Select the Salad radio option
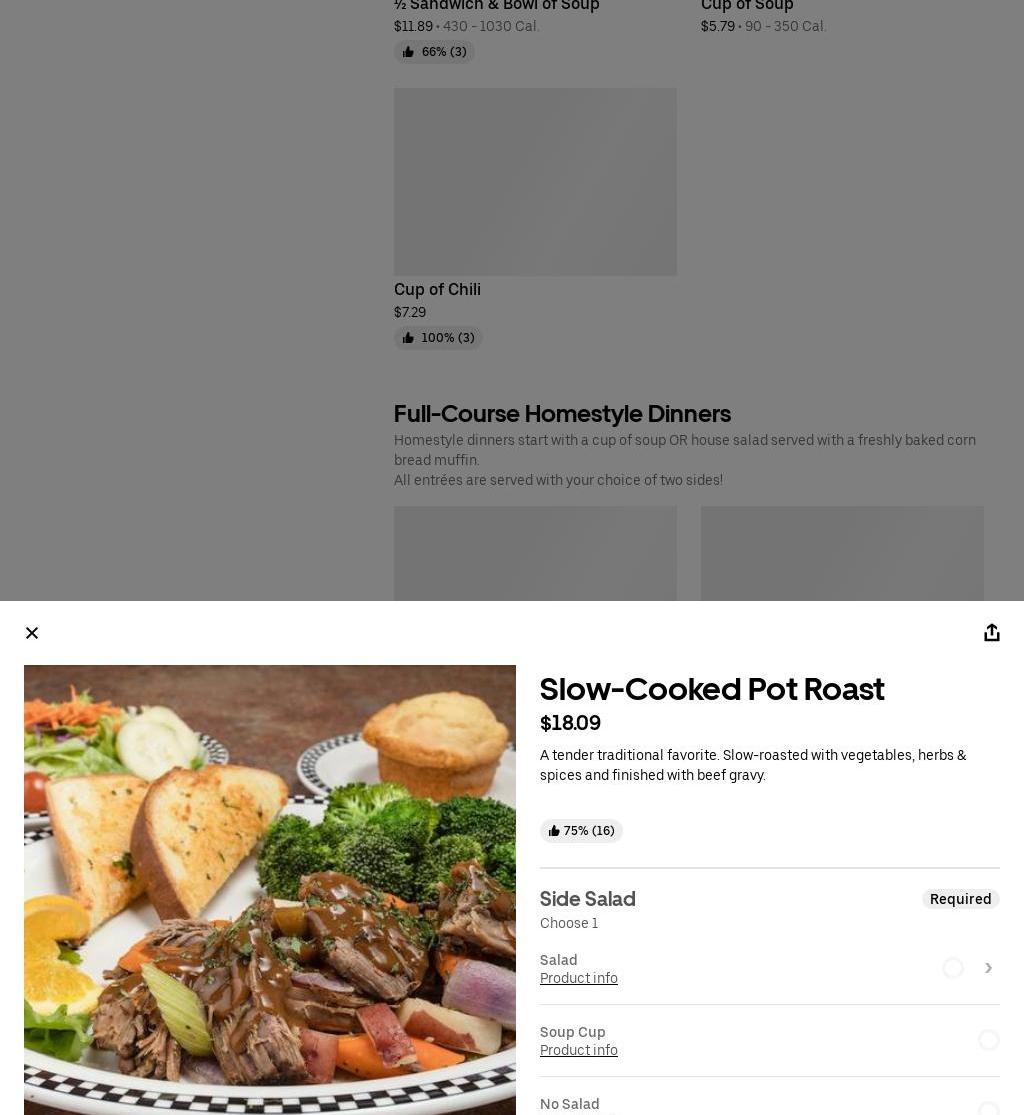 pos(953,968)
